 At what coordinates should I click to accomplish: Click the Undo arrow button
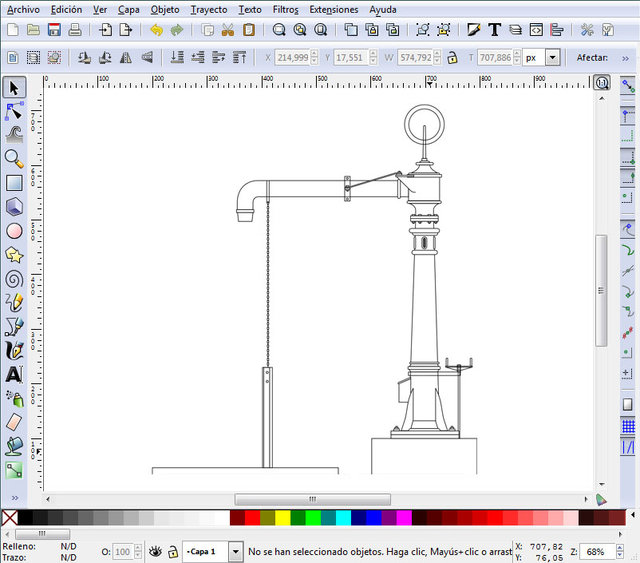click(156, 30)
